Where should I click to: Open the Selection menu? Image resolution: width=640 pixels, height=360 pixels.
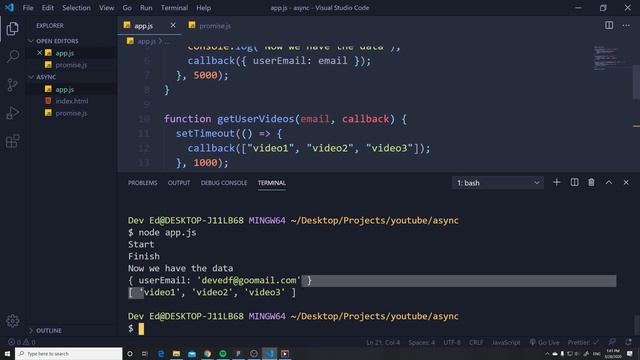tap(76, 8)
